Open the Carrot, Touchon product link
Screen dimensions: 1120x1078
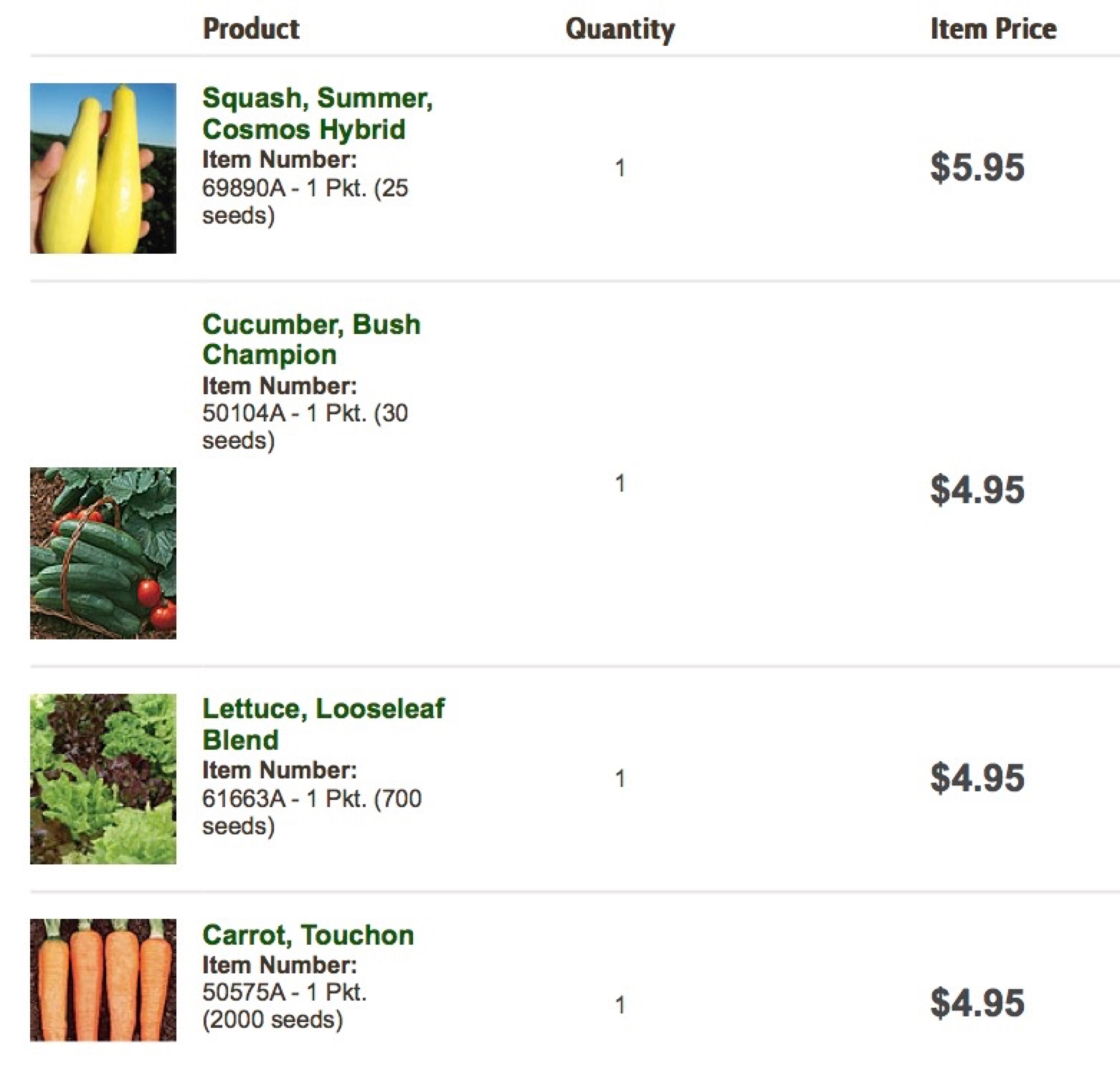click(308, 935)
